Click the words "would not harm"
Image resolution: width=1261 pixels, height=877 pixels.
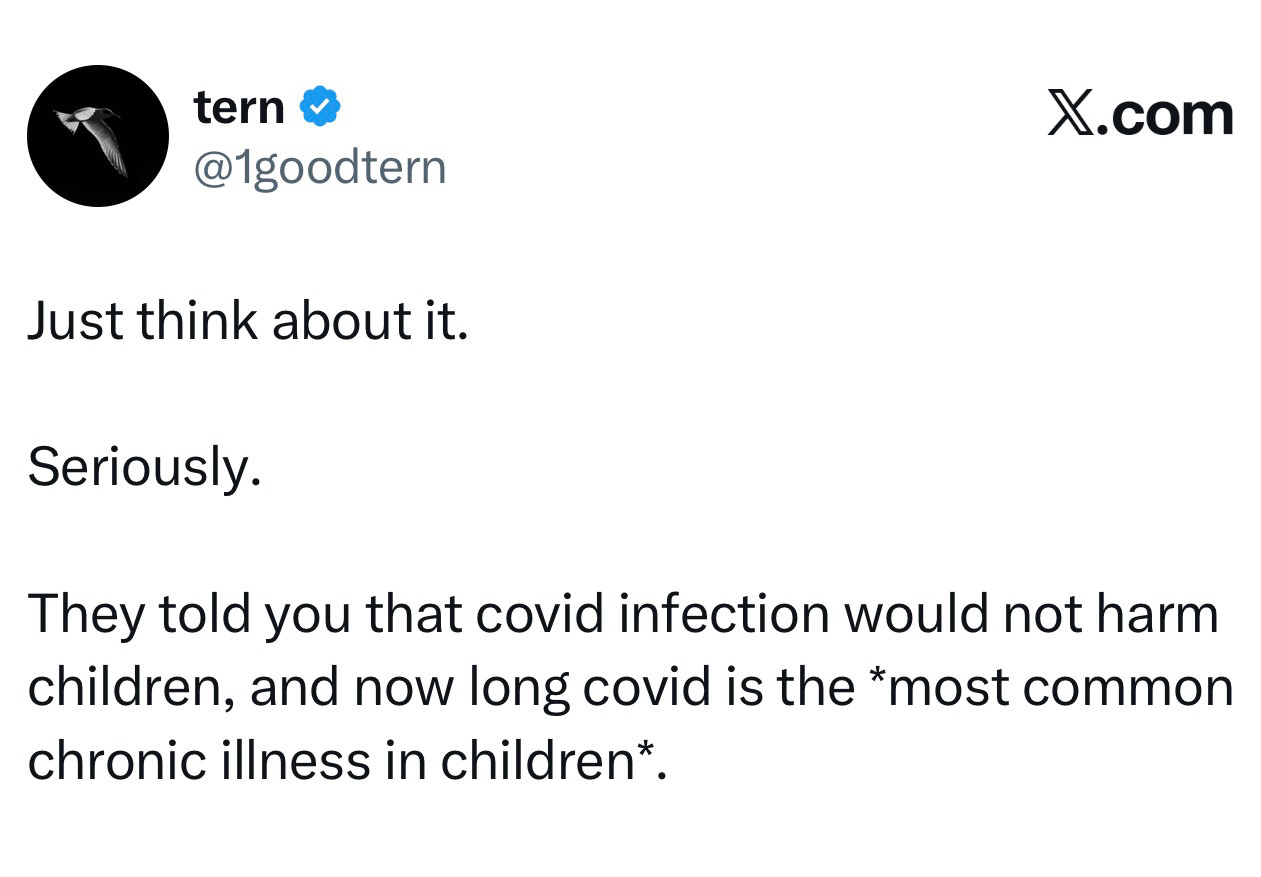pos(1031,614)
